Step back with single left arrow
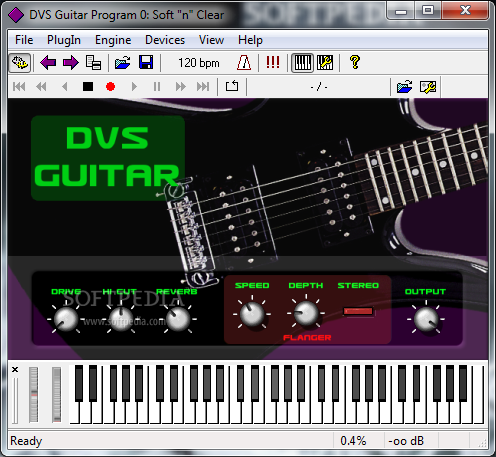 65,87
